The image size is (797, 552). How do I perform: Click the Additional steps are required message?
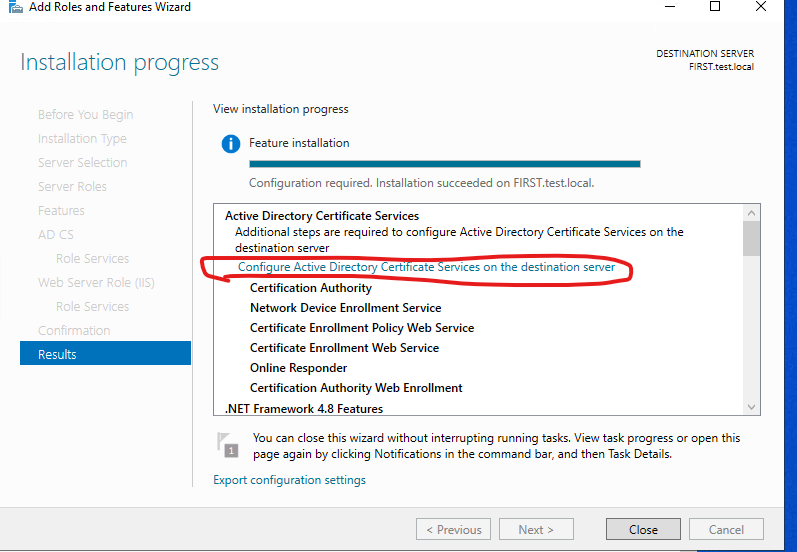click(459, 240)
